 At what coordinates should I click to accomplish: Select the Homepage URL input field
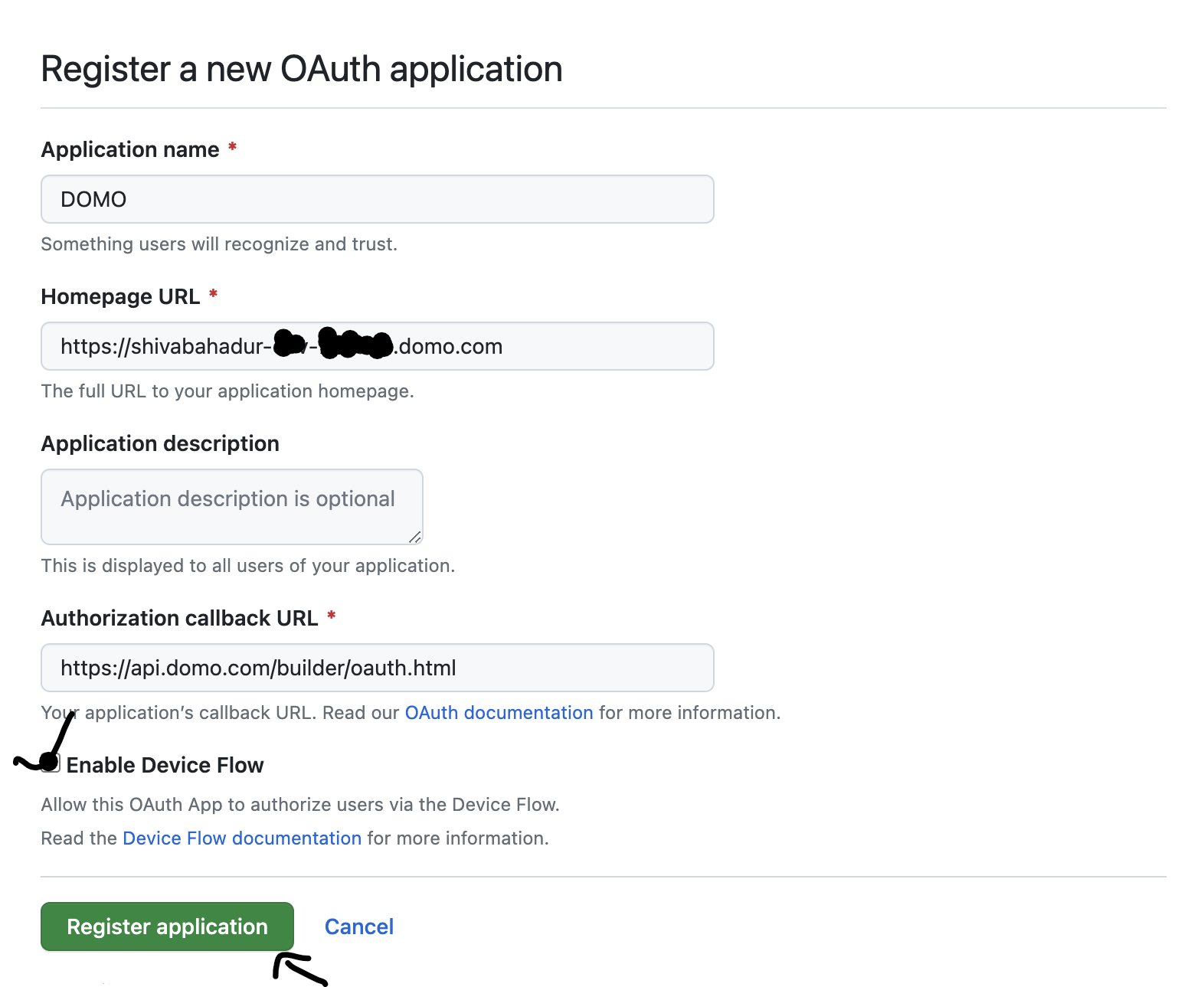(377, 346)
